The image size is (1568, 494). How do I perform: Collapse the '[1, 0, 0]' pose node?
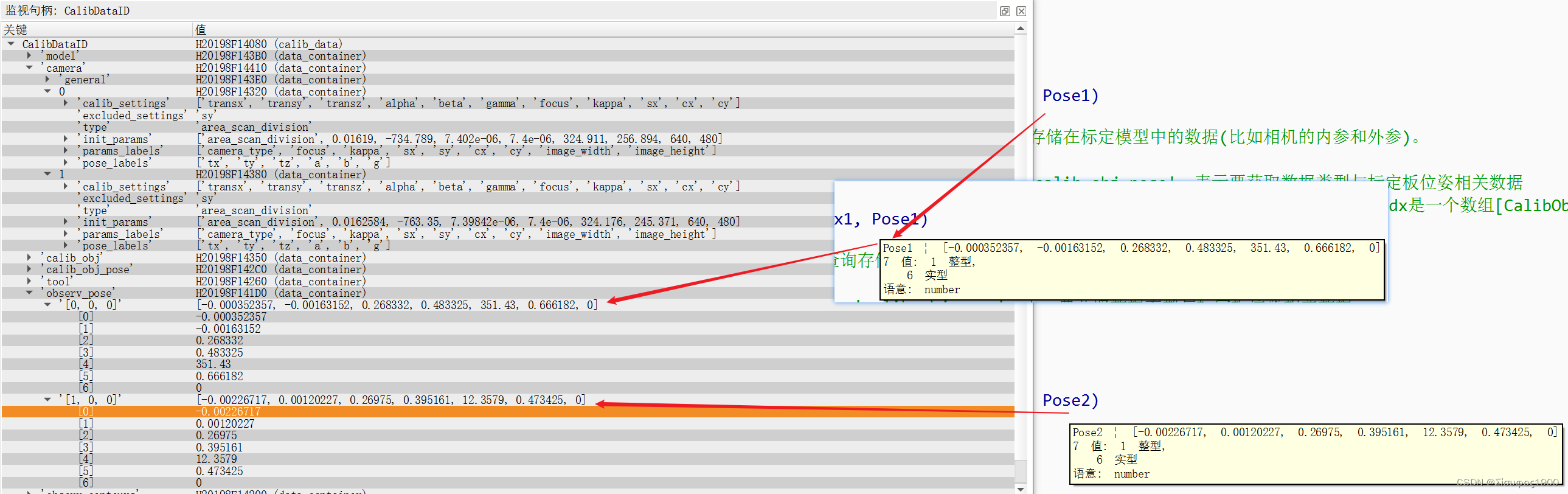47,400
